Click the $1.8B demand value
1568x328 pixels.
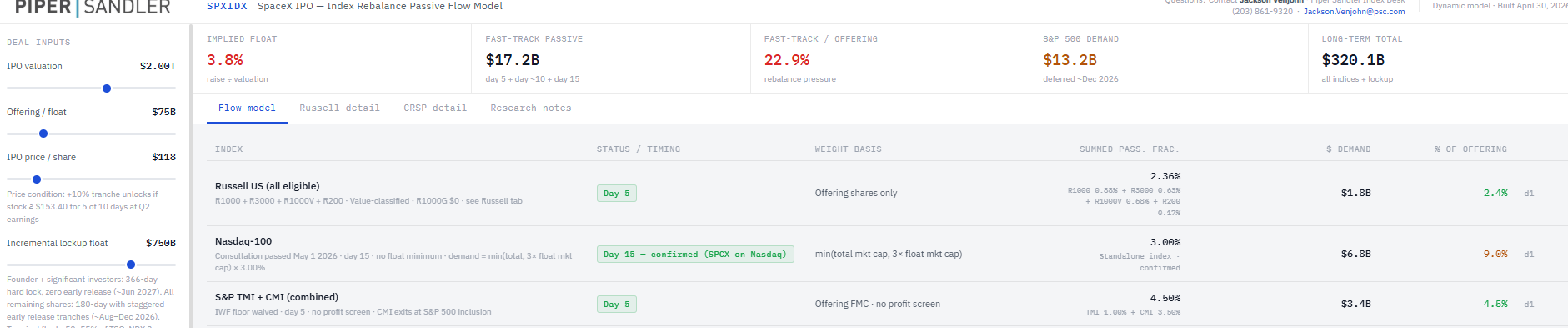[1356, 193]
